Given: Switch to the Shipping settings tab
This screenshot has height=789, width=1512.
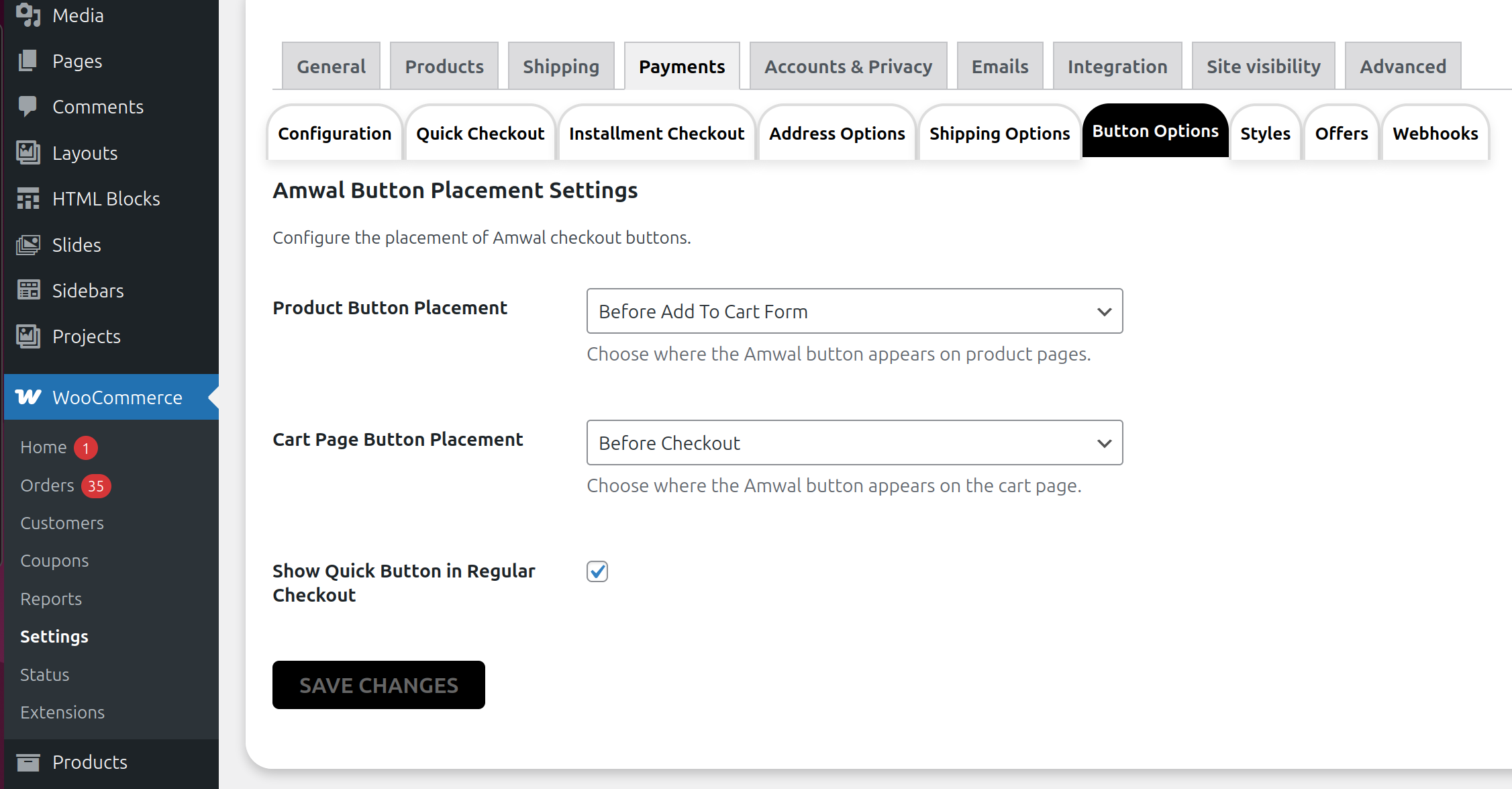Looking at the screenshot, I should pyautogui.click(x=560, y=66).
